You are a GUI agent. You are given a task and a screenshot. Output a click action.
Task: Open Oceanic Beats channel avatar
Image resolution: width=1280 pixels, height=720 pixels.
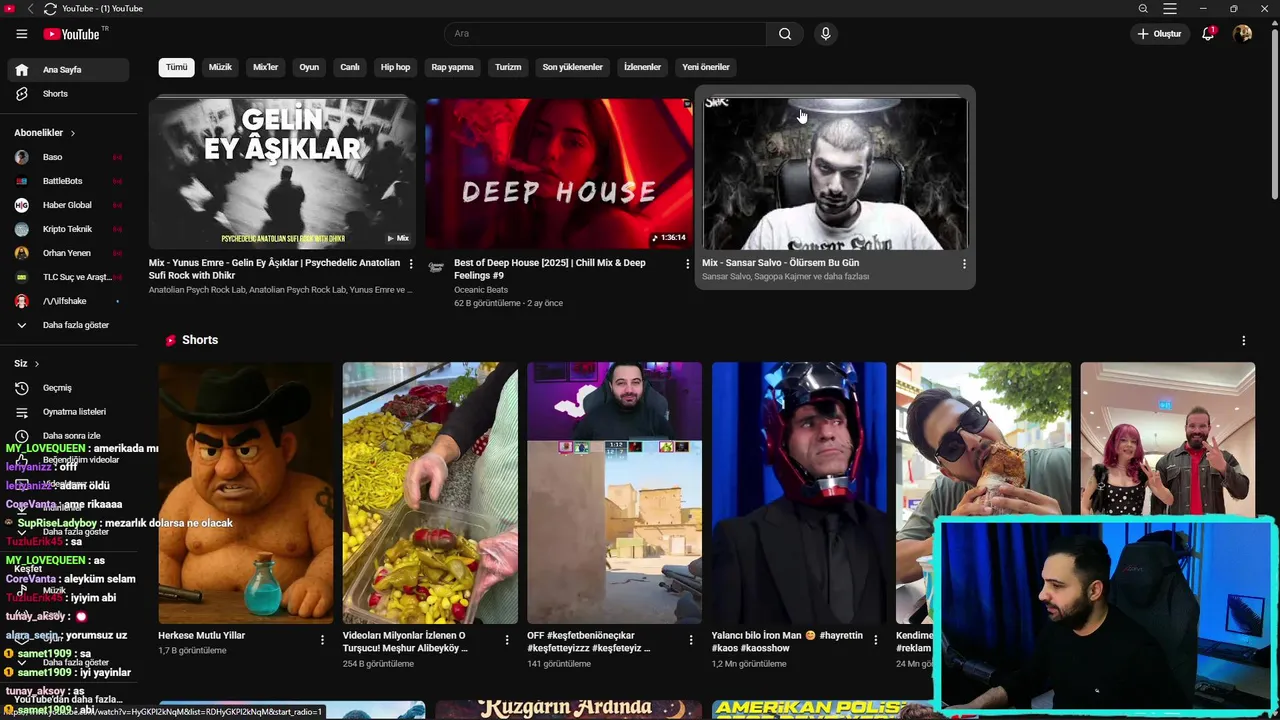(x=436, y=267)
